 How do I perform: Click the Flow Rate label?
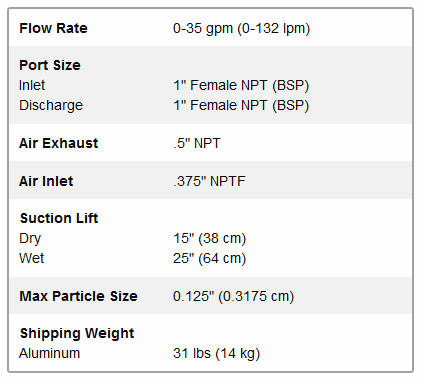pyautogui.click(x=53, y=28)
